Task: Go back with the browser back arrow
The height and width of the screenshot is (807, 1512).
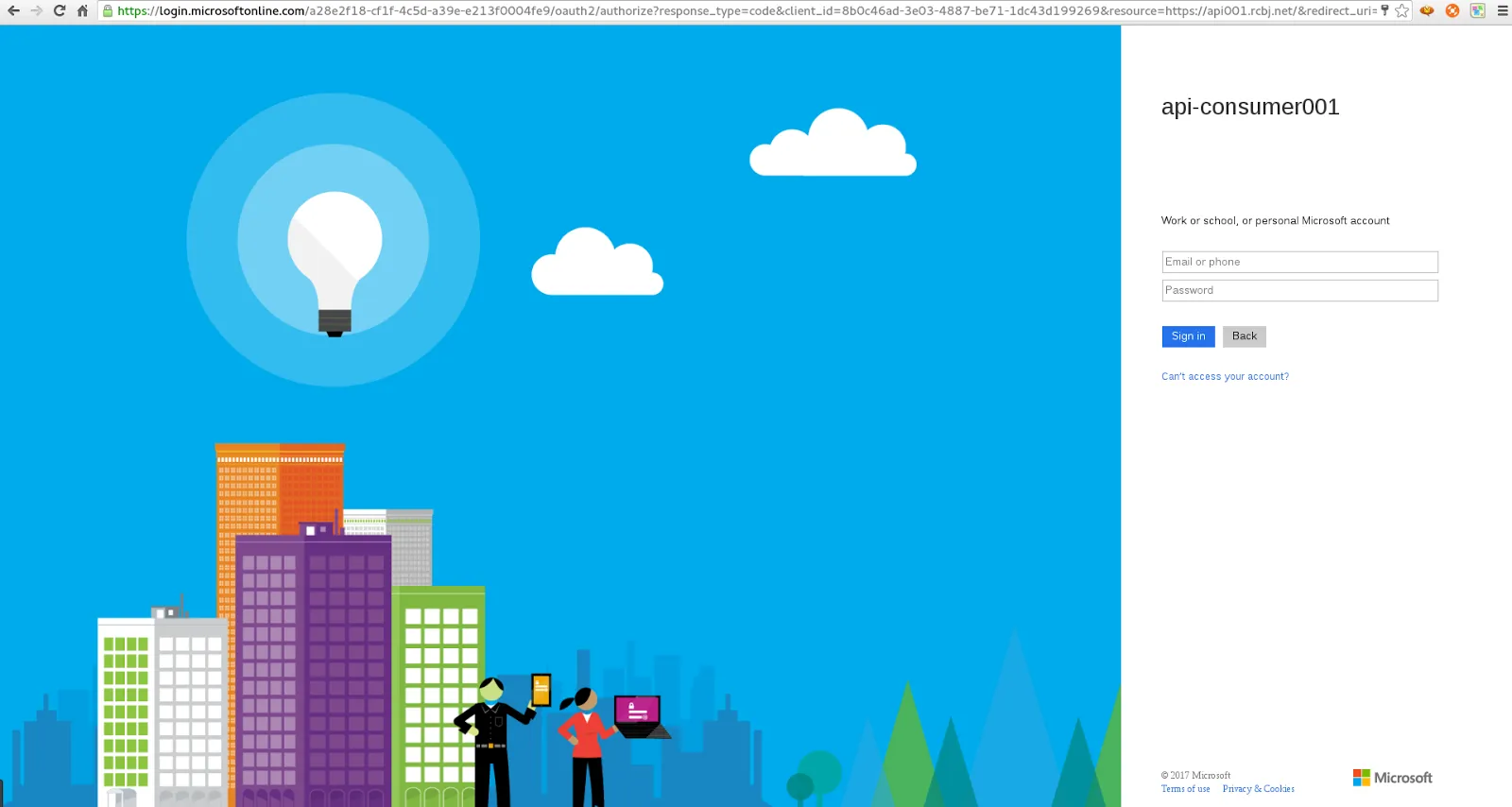Action: [13, 11]
